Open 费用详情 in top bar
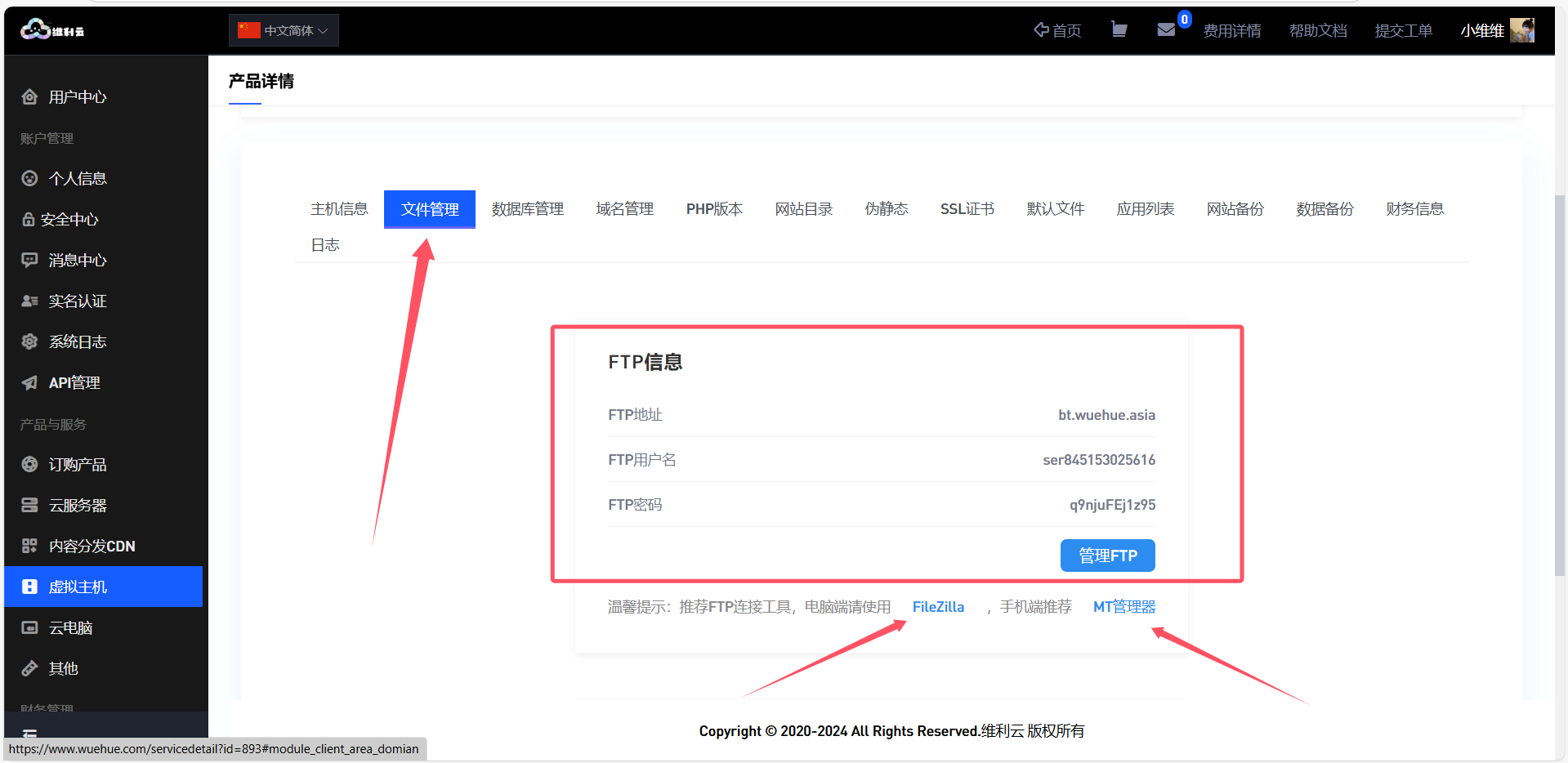The height and width of the screenshot is (763, 1568). (1232, 30)
